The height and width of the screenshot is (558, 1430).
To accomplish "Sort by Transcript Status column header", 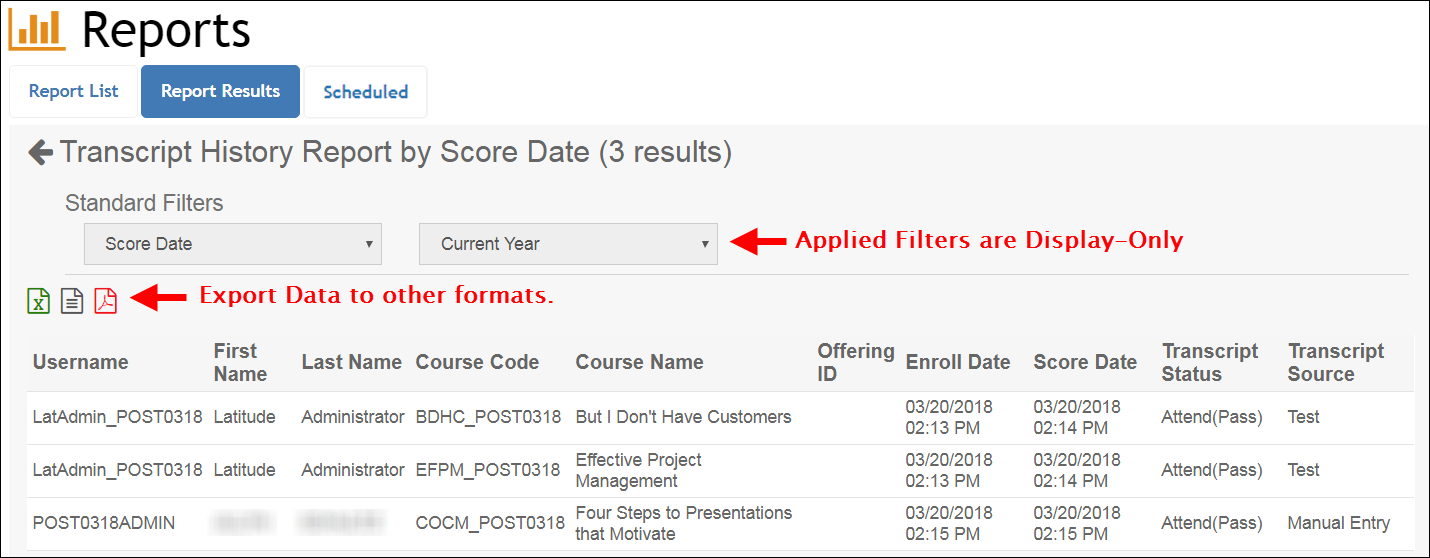I will point(1210,362).
